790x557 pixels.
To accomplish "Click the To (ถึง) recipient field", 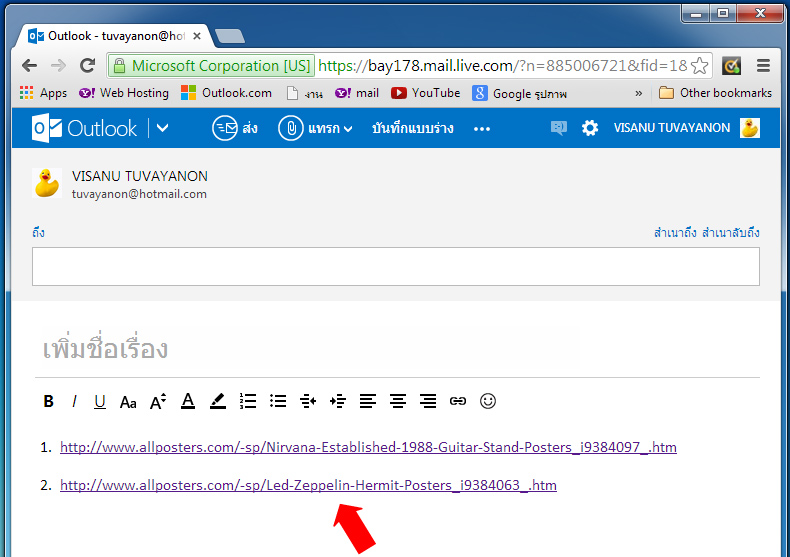I will pos(395,267).
